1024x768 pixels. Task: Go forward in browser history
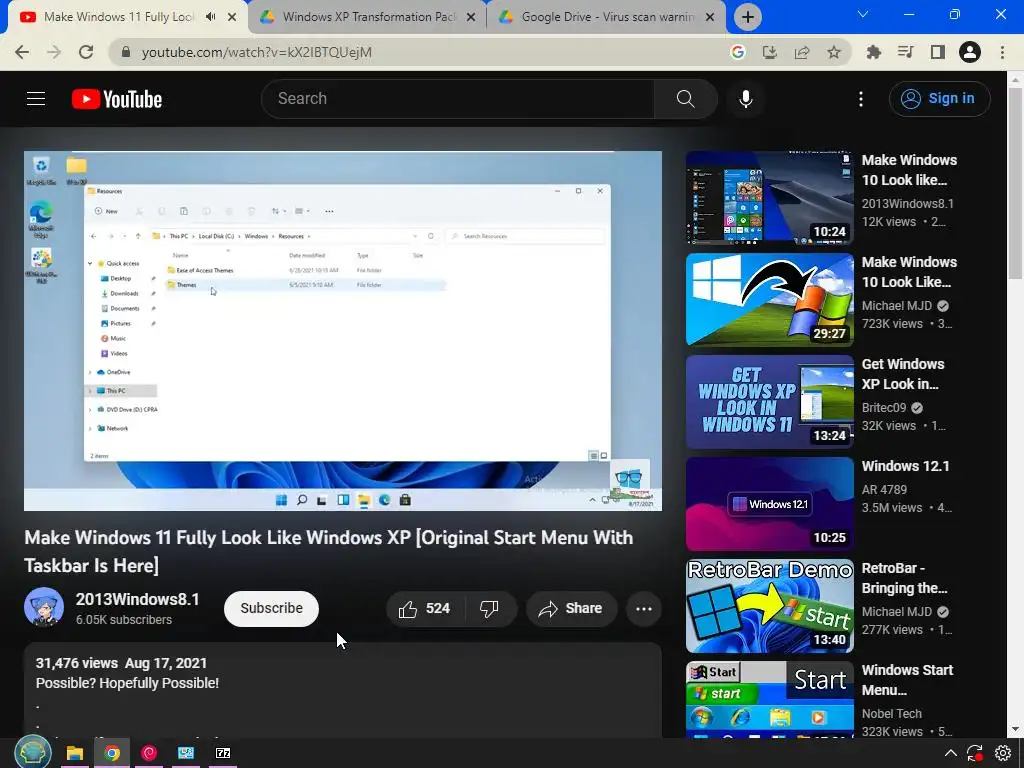click(54, 52)
